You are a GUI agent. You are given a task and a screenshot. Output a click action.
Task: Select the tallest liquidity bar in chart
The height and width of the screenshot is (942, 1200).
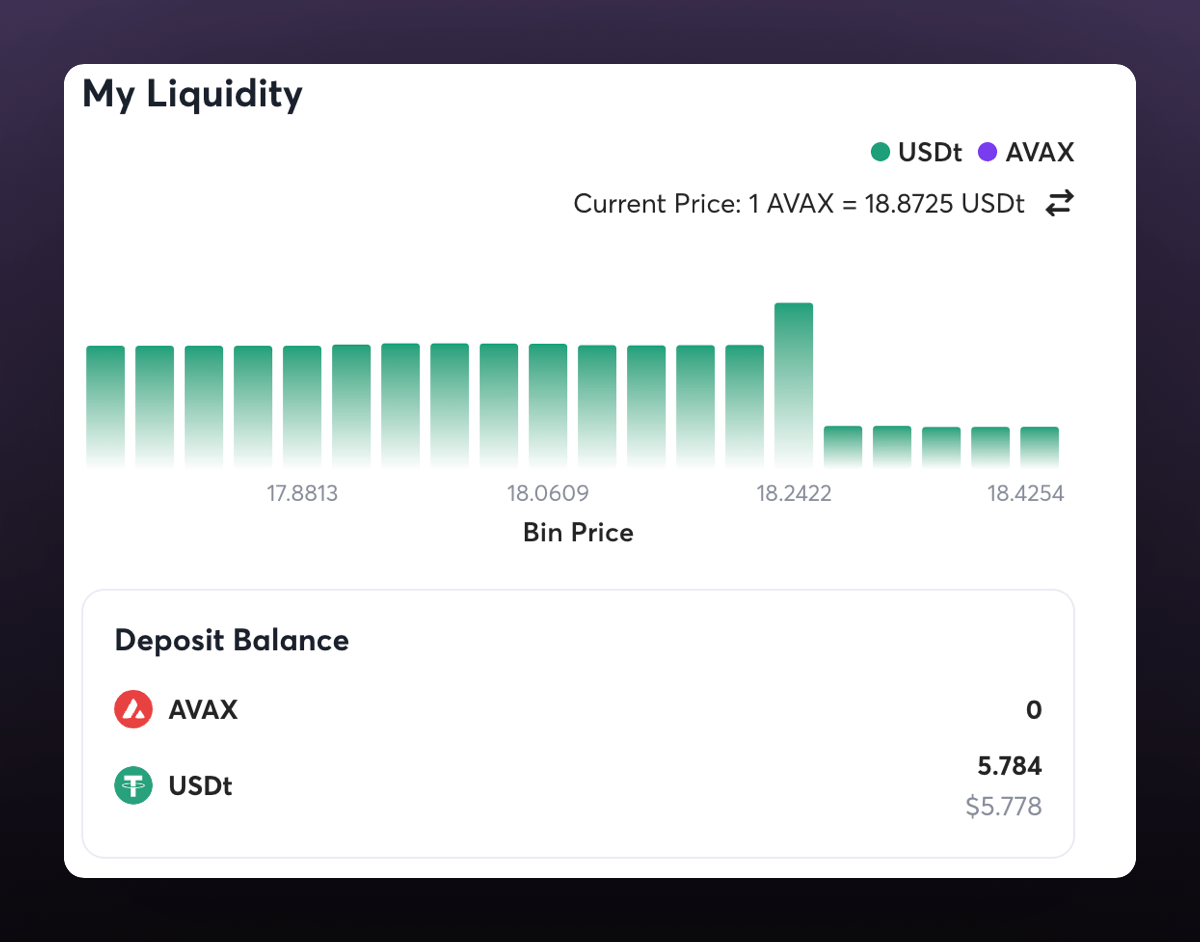pos(794,385)
